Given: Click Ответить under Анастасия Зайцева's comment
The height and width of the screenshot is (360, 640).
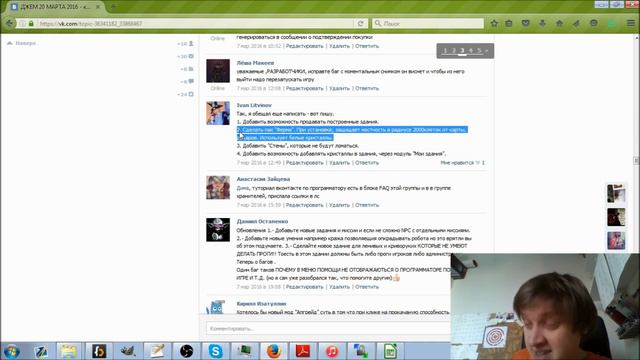Looking at the screenshot, I should 367,205.
